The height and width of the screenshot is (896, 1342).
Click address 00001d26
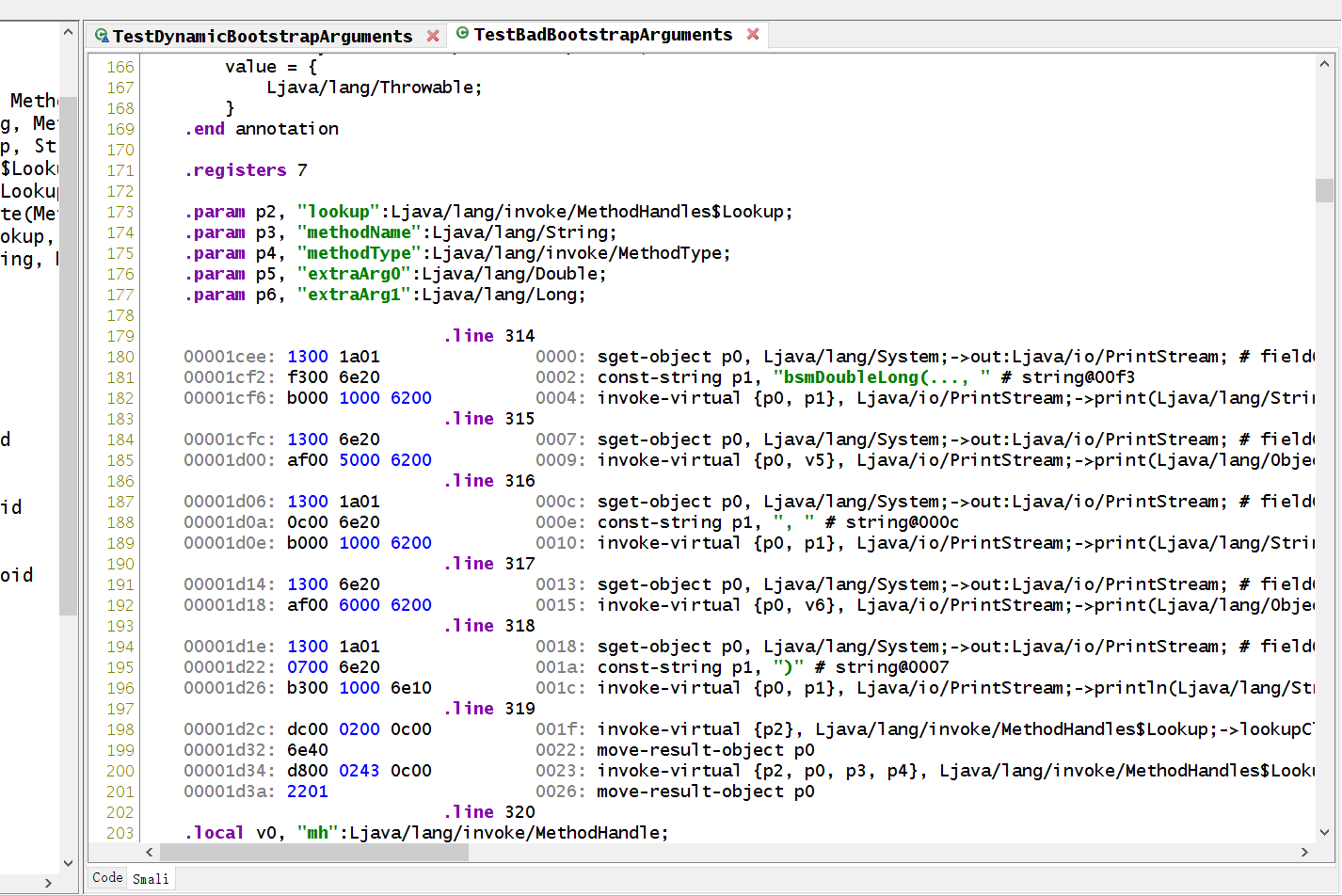230,688
